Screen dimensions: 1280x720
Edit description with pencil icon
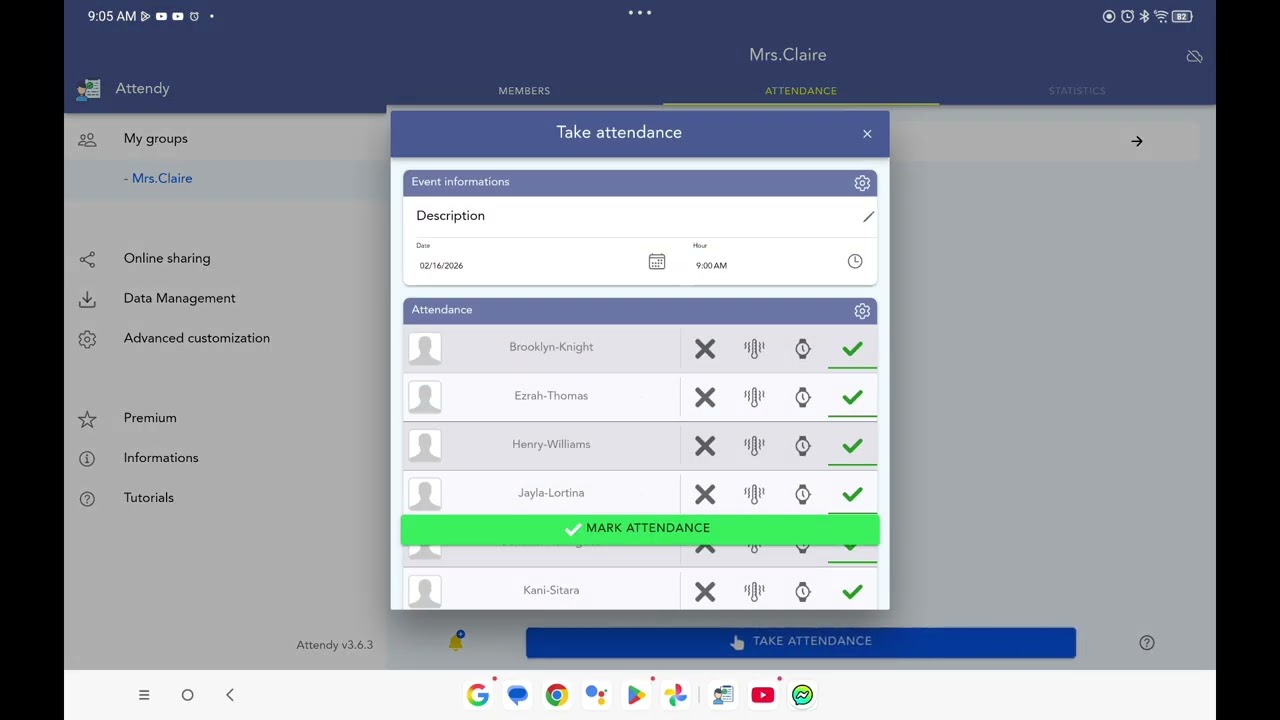pos(868,216)
